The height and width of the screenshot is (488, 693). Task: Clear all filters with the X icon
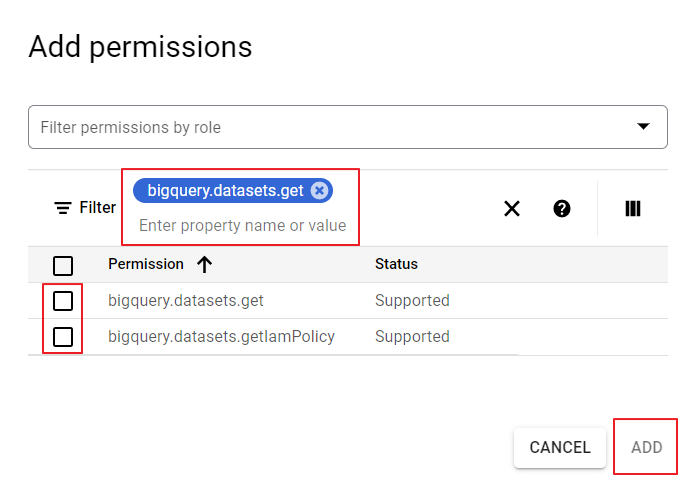tap(512, 208)
